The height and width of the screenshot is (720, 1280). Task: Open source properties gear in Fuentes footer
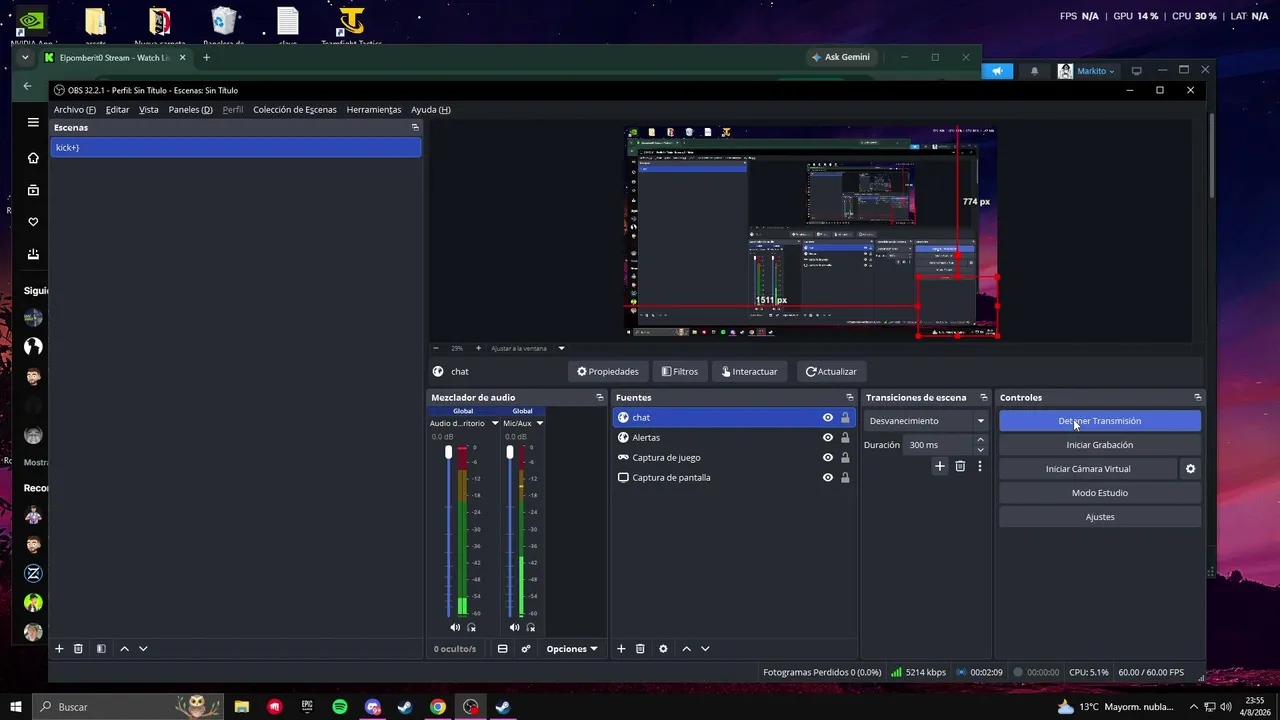tap(663, 649)
